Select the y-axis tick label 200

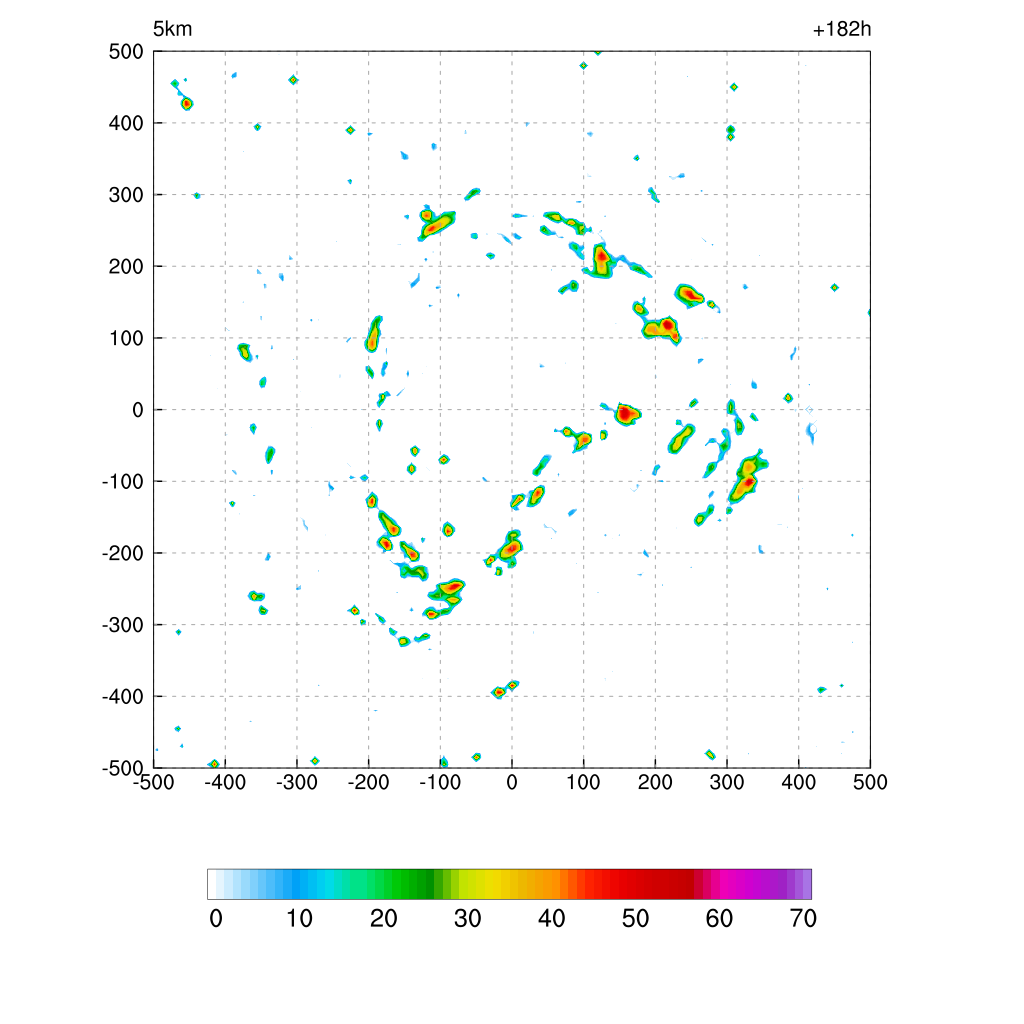126,266
